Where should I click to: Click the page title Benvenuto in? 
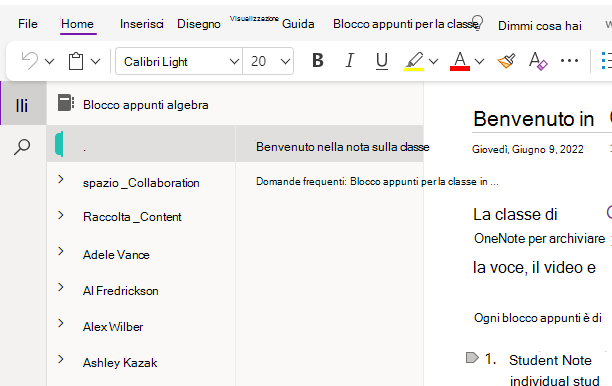point(534,119)
